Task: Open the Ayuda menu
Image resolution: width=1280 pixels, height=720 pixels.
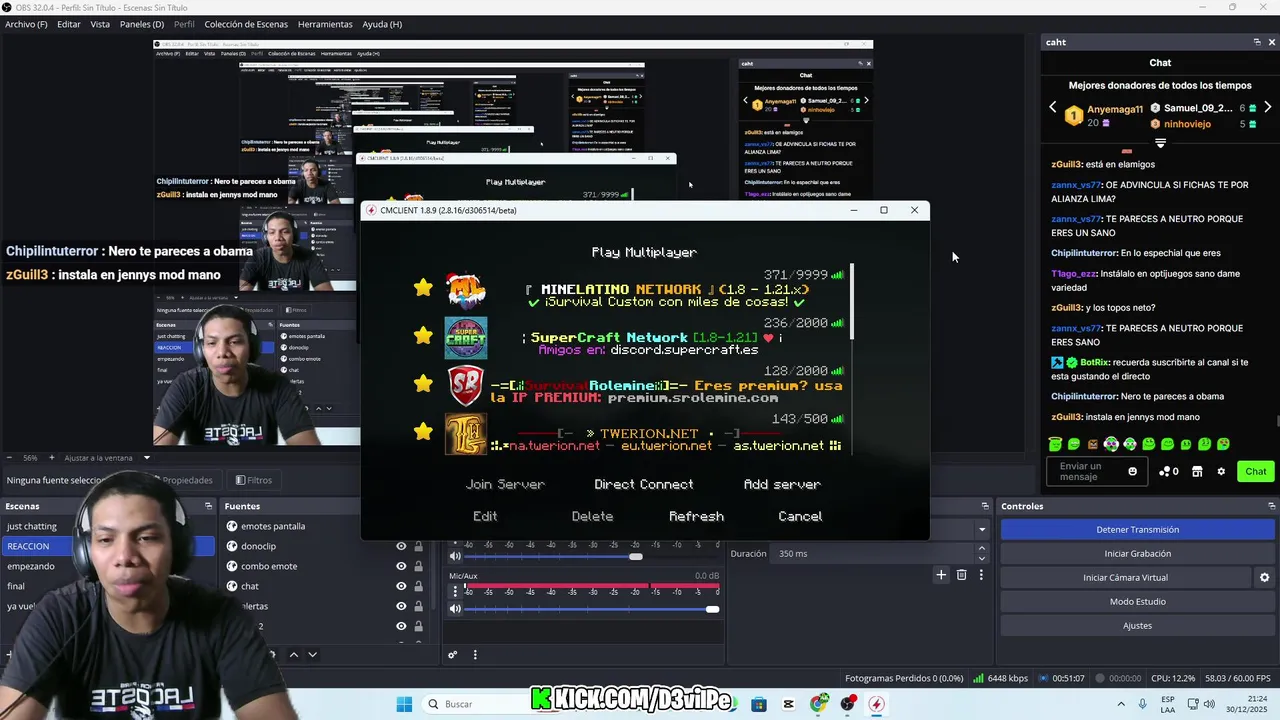Action: [382, 24]
